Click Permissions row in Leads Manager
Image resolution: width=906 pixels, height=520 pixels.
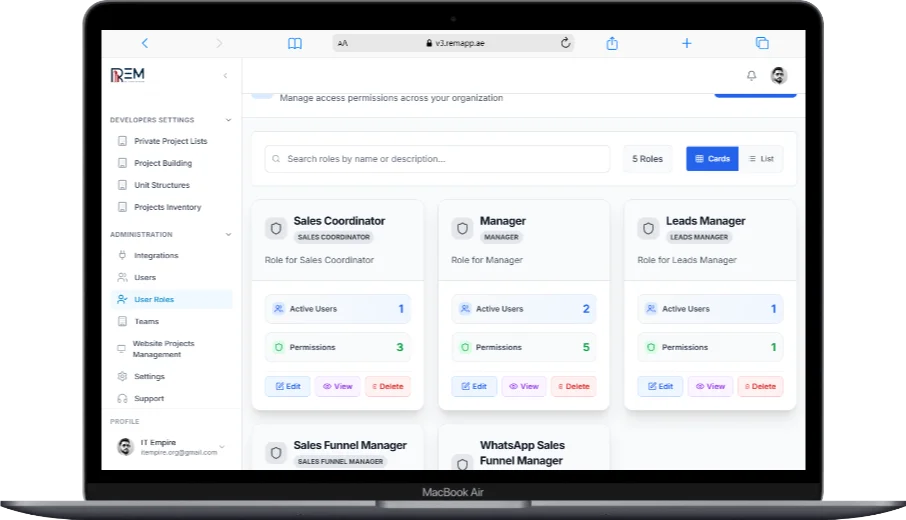point(710,347)
